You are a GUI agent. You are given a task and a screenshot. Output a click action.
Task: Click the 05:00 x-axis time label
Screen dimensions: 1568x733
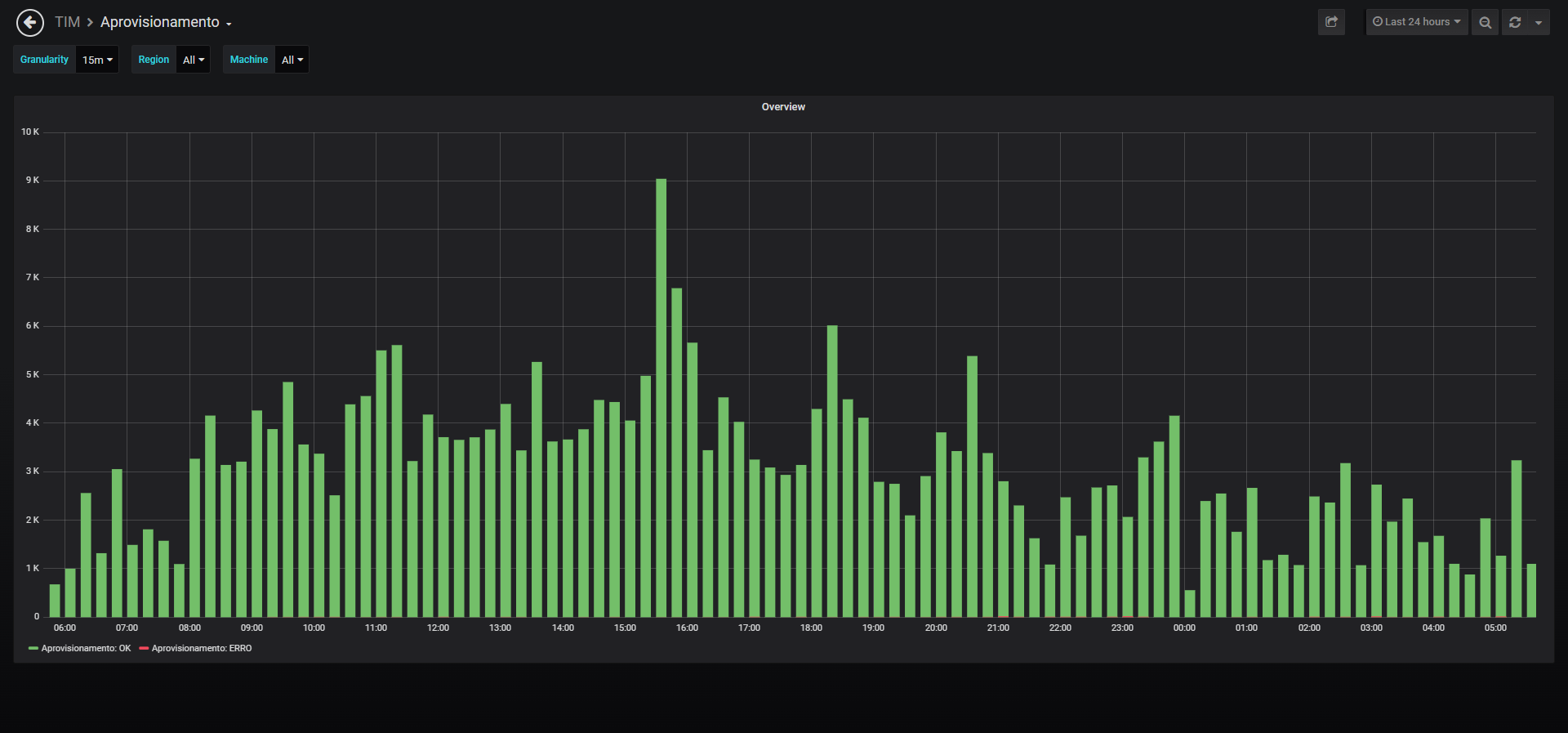[1495, 628]
